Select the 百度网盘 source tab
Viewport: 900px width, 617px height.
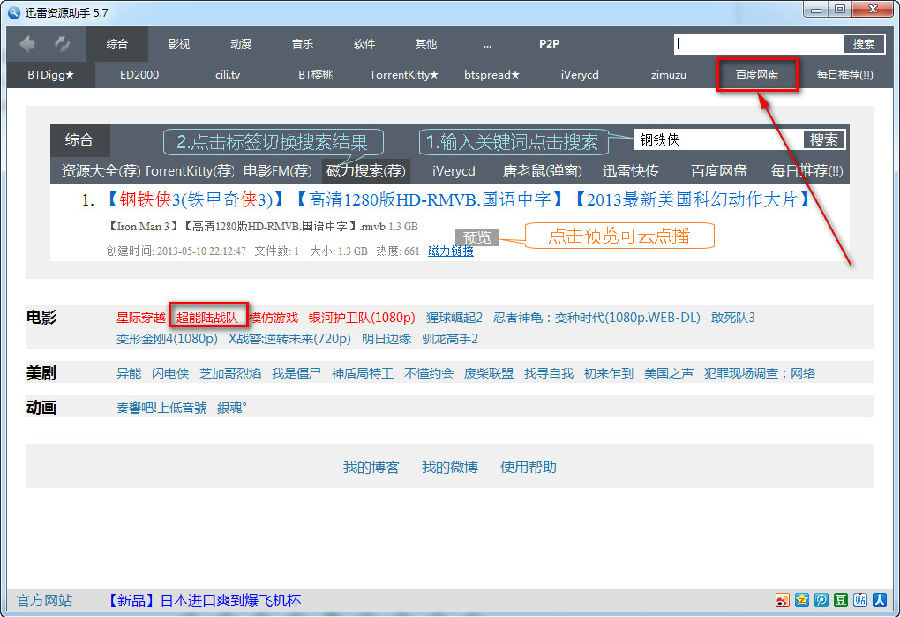point(757,75)
